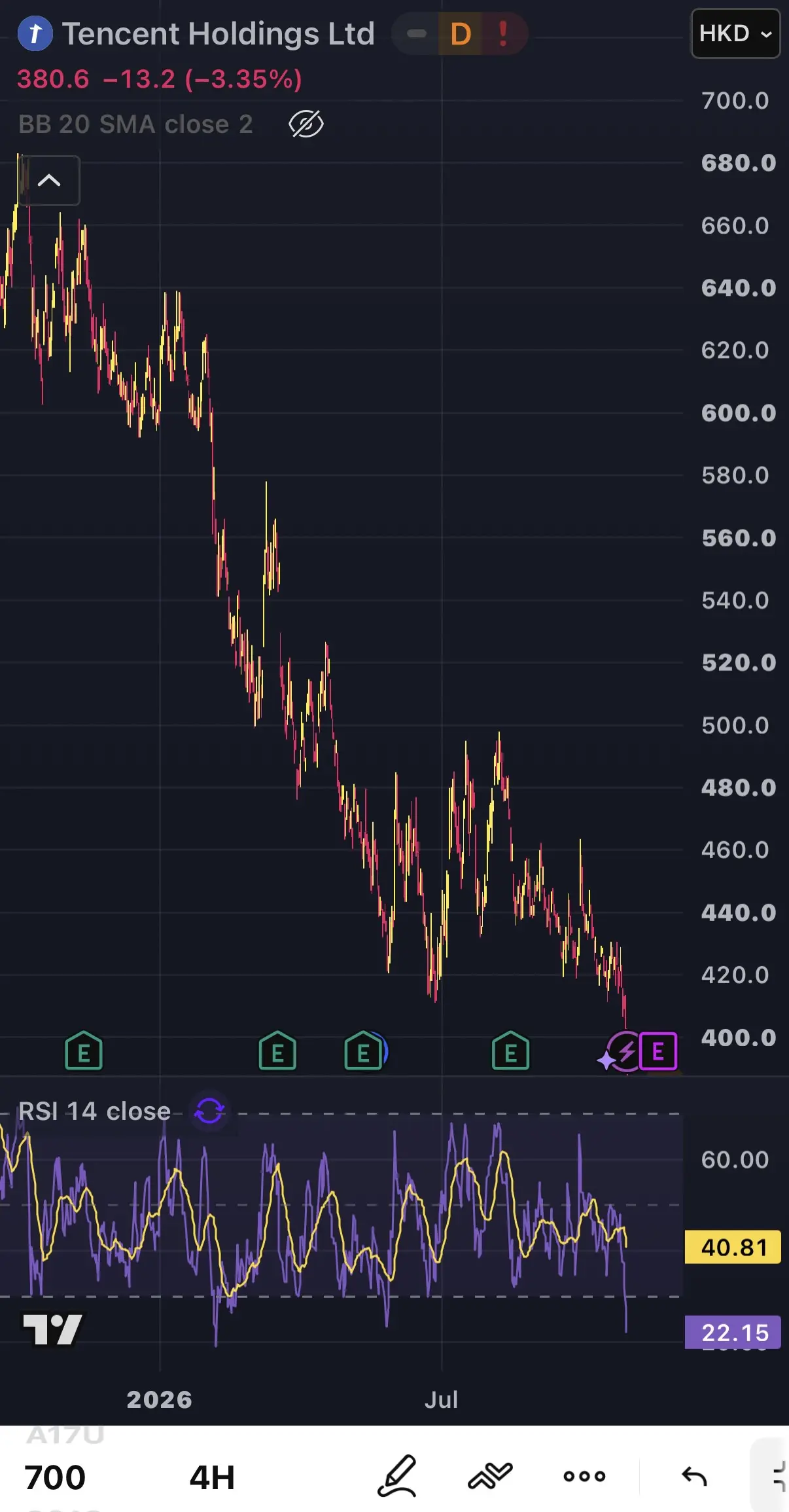Open the orange D delayed-data badge
The image size is (789, 1512).
(x=461, y=34)
